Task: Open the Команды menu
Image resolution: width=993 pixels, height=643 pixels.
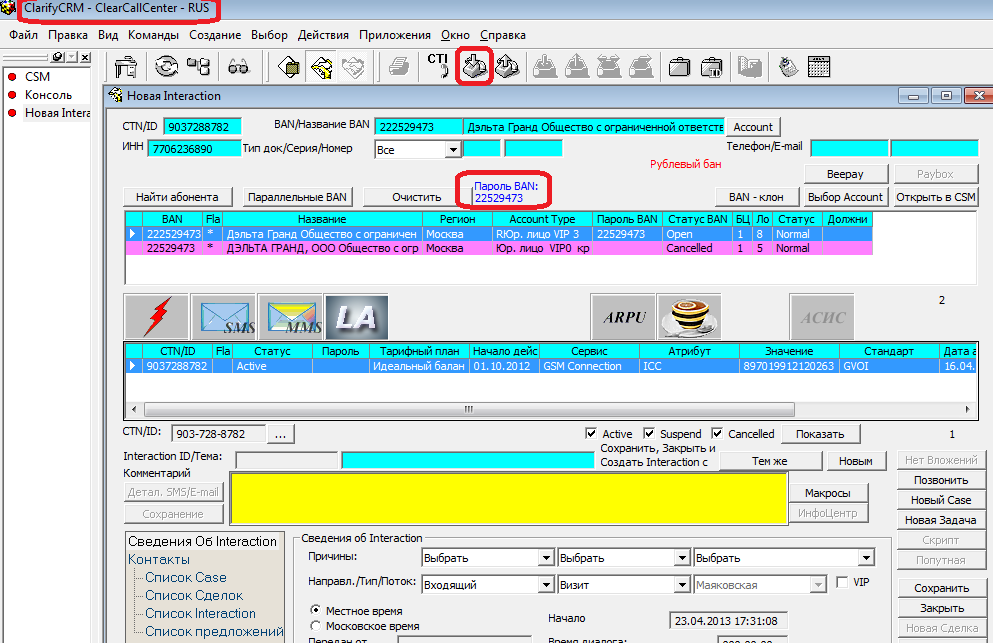Action: 153,35
